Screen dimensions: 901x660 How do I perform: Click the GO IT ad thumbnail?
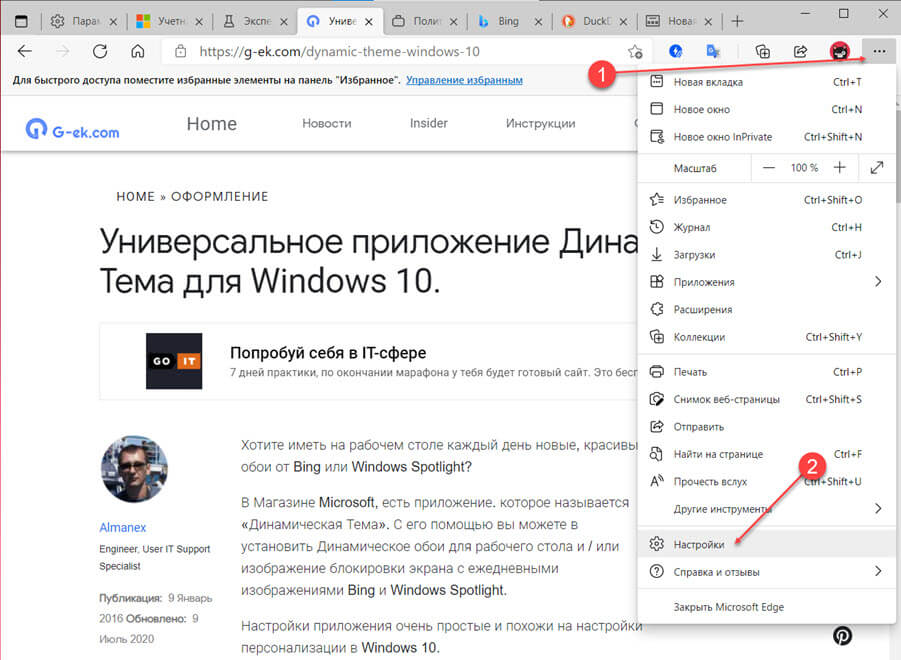click(174, 361)
